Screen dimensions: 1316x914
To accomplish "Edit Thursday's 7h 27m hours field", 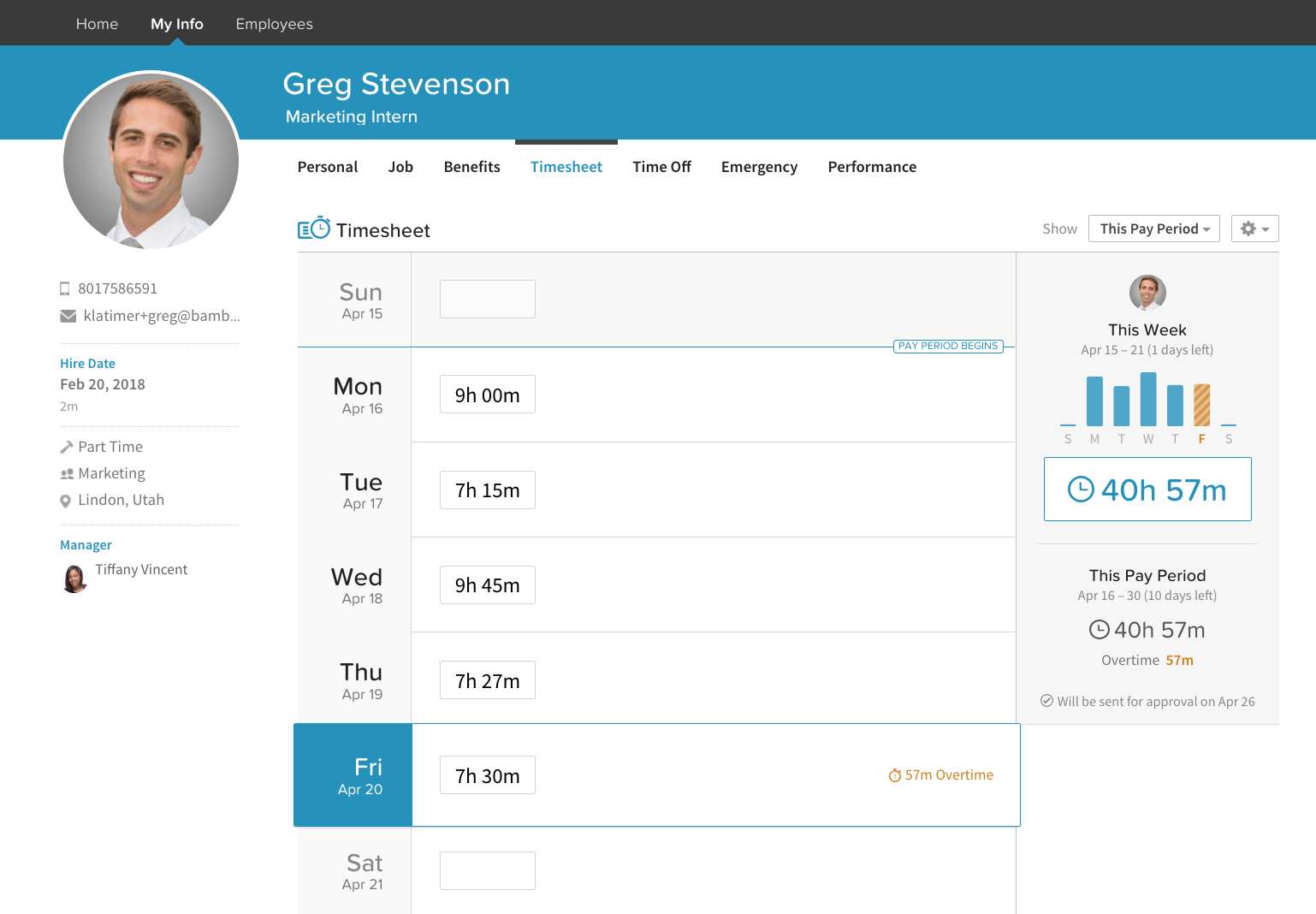I will coord(488,680).
